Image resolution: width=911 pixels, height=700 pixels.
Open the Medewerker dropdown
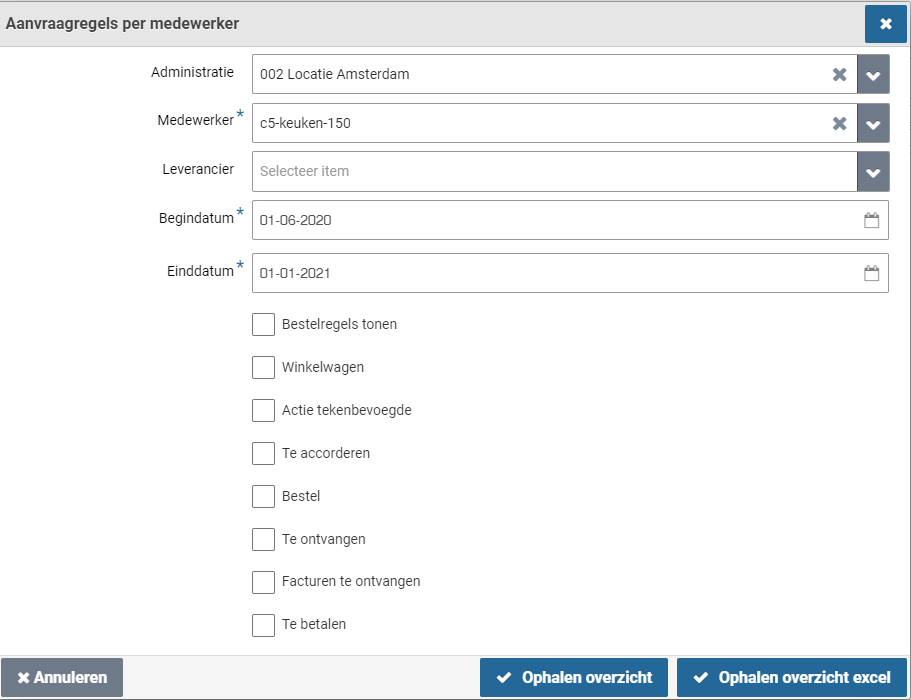point(872,123)
